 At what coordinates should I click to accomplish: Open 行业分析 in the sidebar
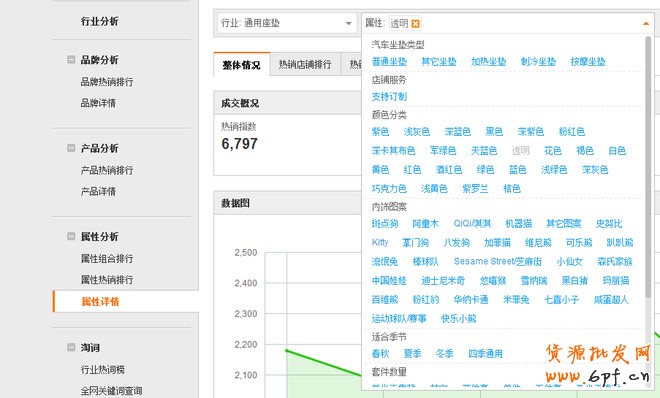100,21
